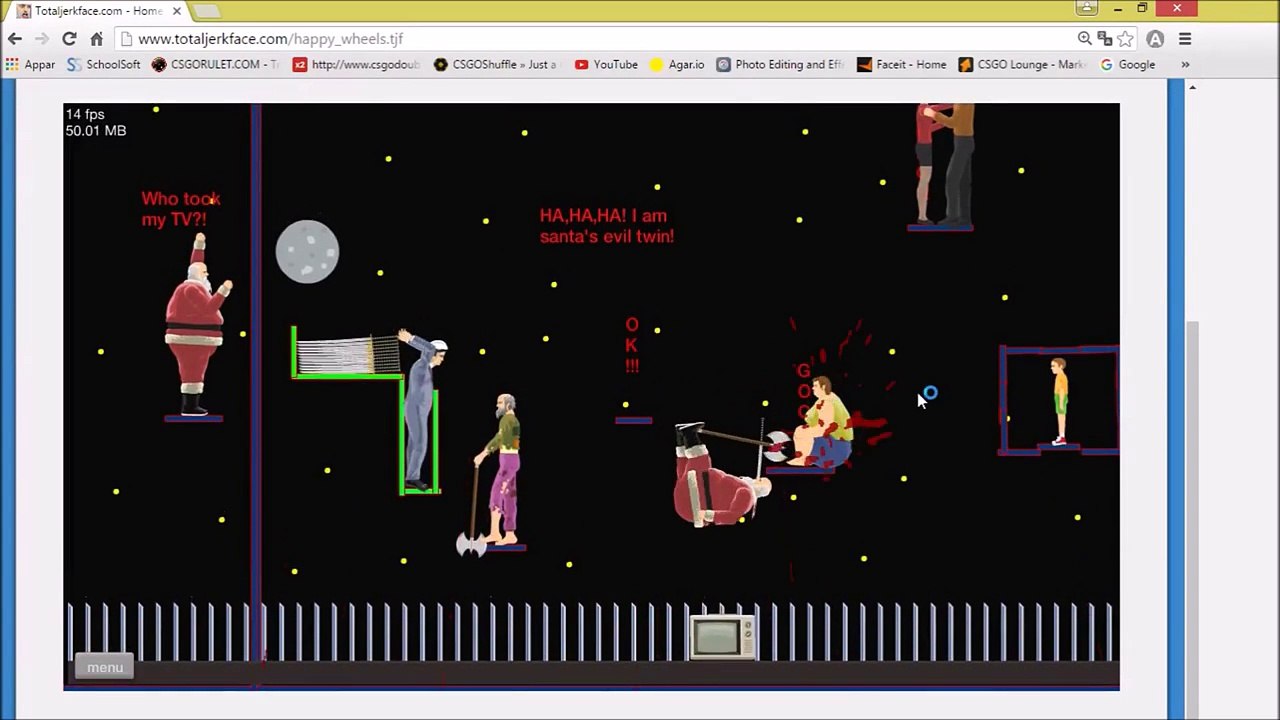The width and height of the screenshot is (1280, 720).
Task: Reload the current page
Action: tap(69, 39)
